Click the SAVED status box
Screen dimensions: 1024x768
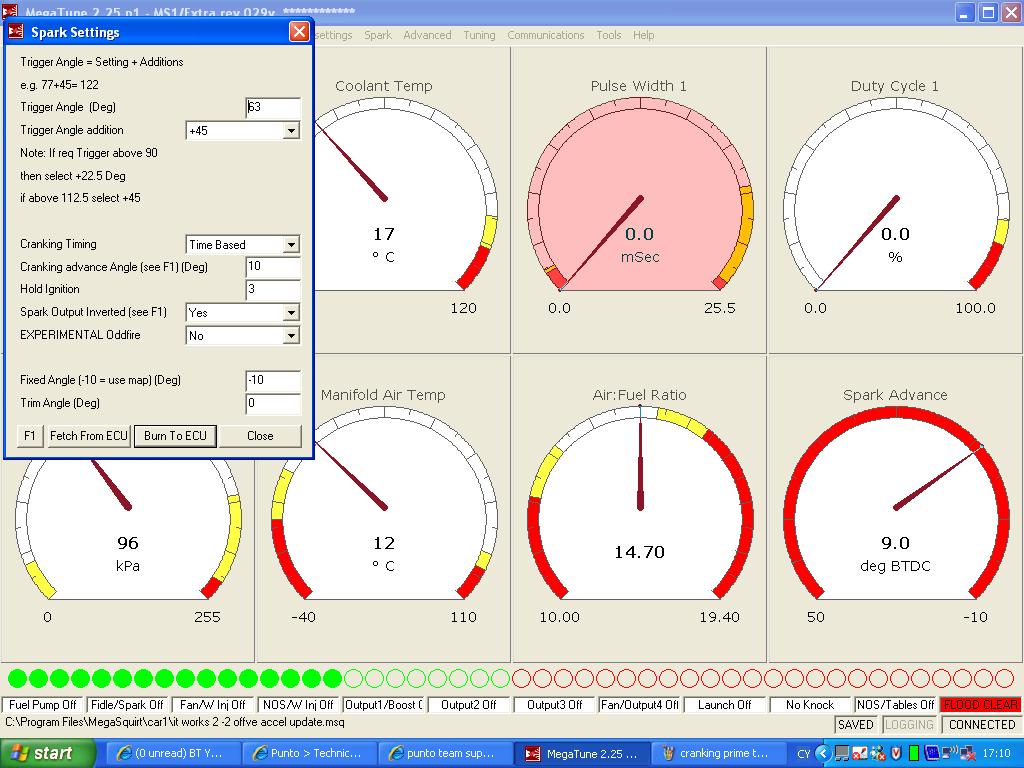[x=856, y=725]
